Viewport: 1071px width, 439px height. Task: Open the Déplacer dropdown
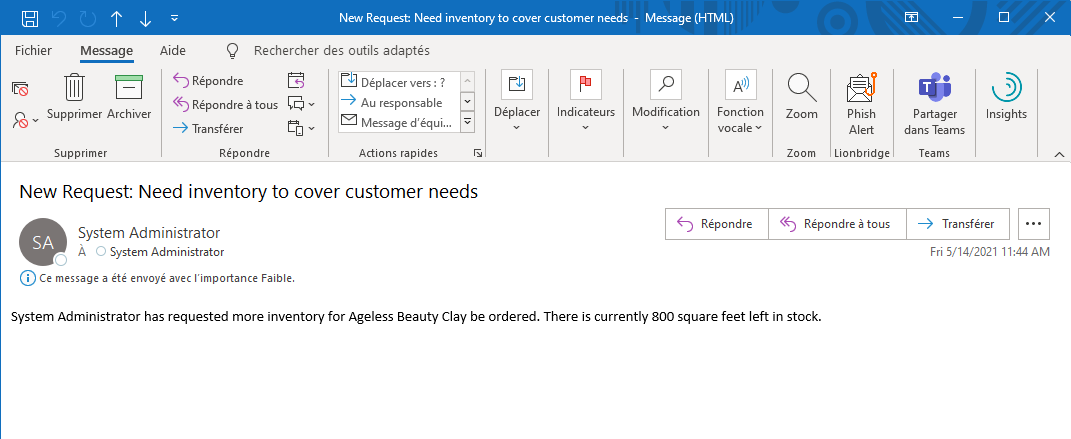click(517, 100)
